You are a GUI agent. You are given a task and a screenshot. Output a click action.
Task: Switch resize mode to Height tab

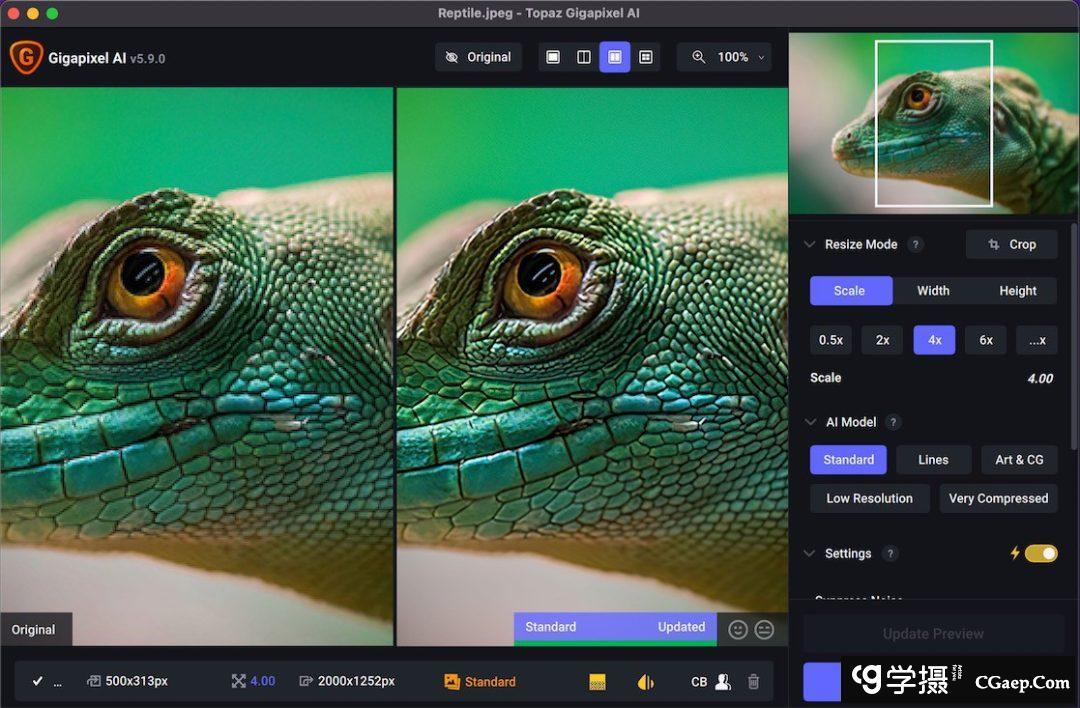(x=1017, y=291)
